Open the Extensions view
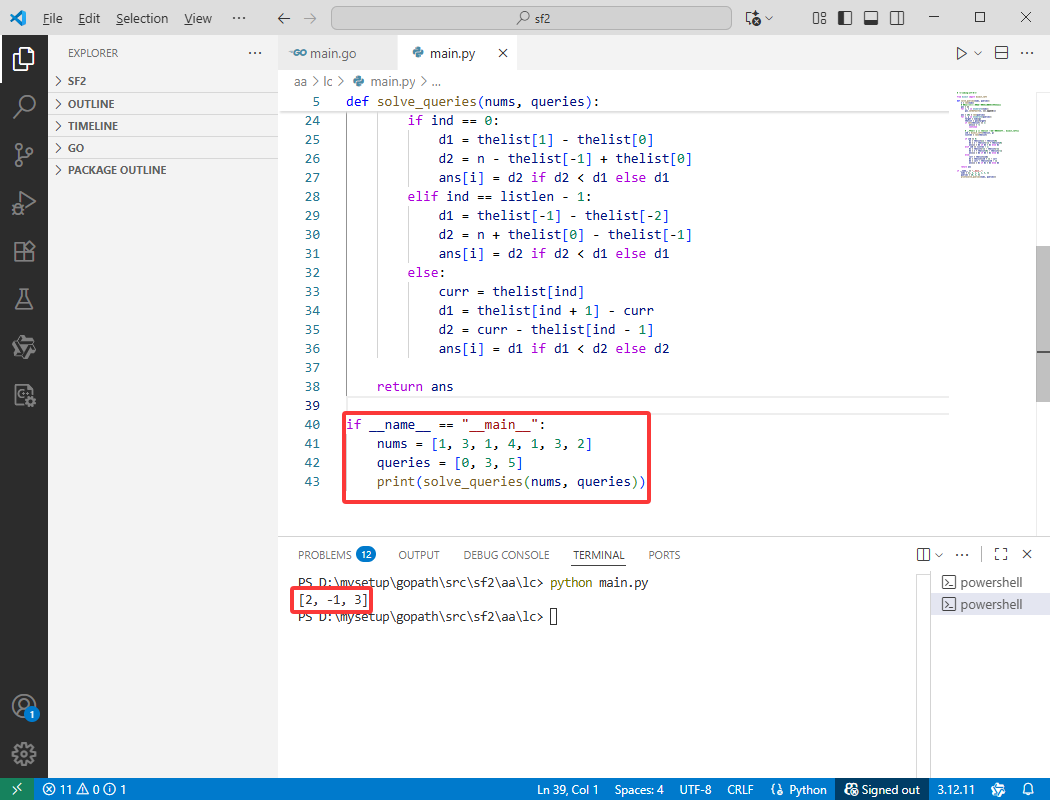The image size is (1050, 800). [23, 251]
